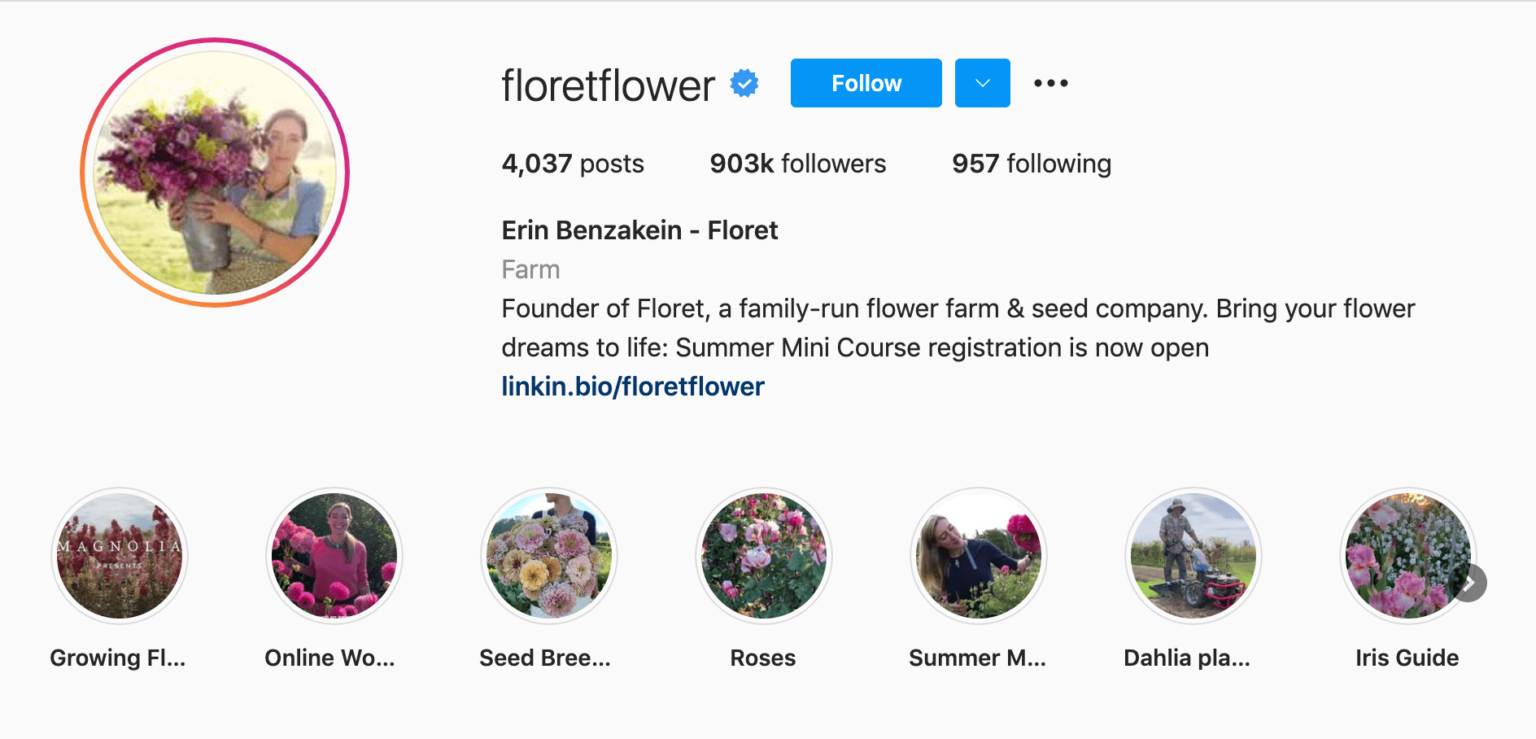This screenshot has height=739, width=1536.
Task: Open the Online Wo... story highlight
Action: [334, 556]
